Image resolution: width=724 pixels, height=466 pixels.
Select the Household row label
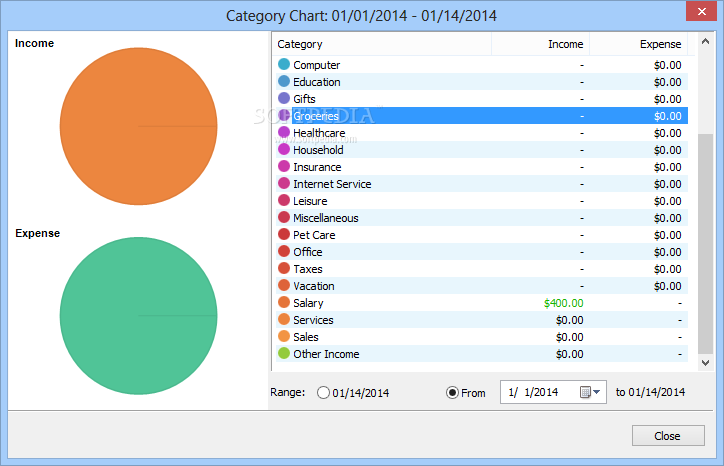(318, 150)
